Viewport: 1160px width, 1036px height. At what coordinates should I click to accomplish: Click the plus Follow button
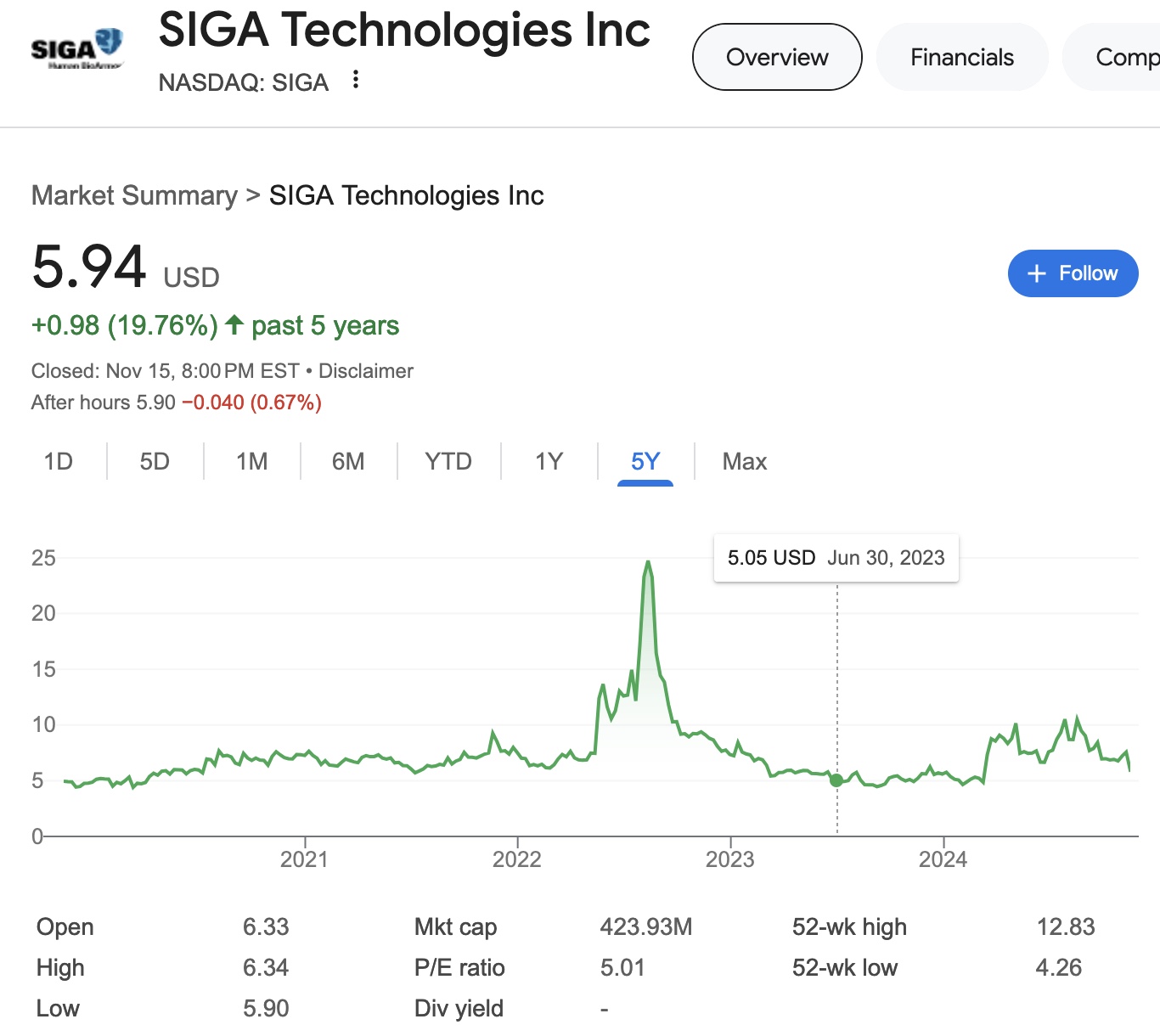click(x=1073, y=273)
